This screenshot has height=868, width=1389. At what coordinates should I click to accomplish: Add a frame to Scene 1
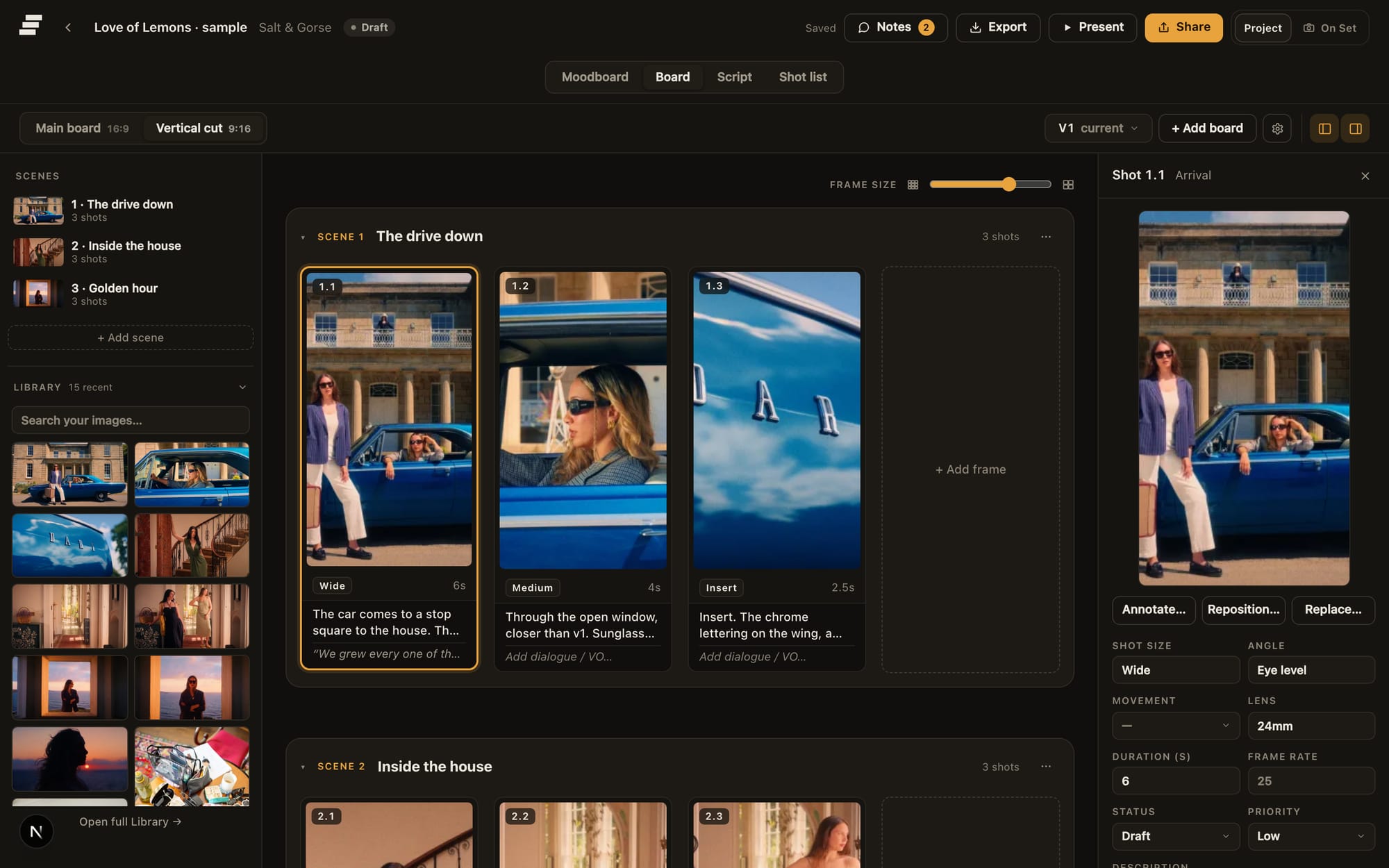pos(970,469)
